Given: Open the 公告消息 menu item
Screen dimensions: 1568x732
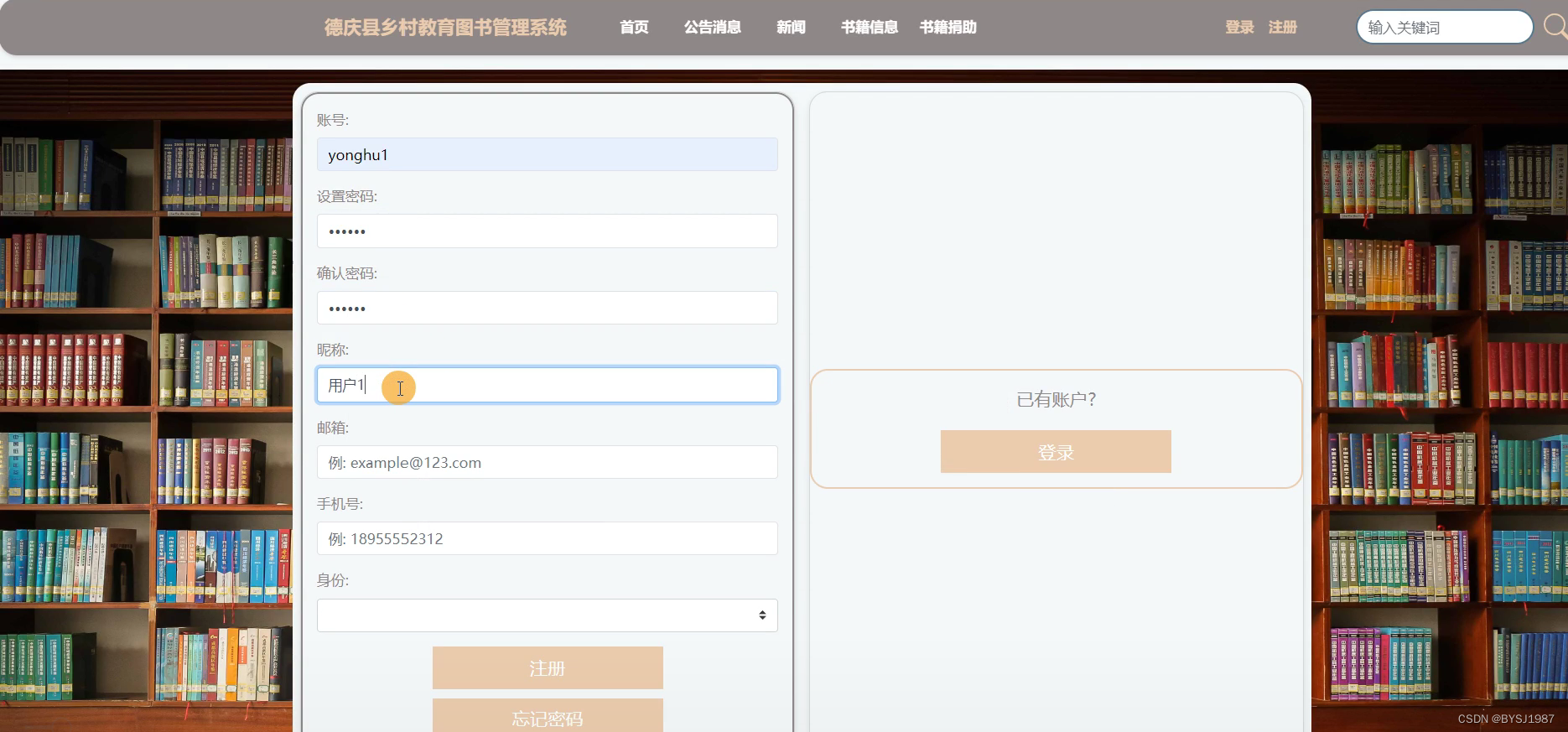Looking at the screenshot, I should [713, 28].
